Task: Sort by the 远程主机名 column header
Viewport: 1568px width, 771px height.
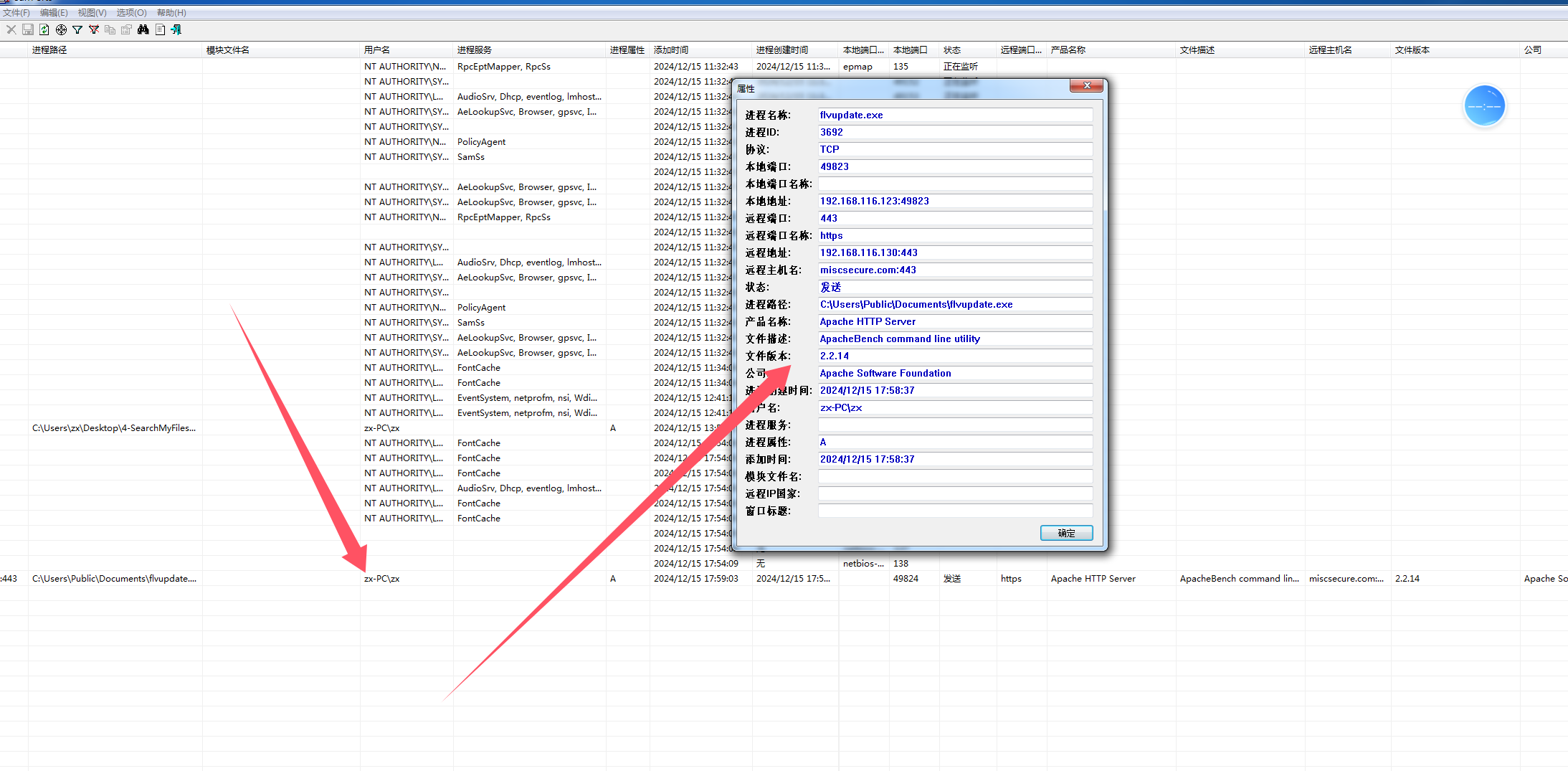Action: tap(1348, 49)
